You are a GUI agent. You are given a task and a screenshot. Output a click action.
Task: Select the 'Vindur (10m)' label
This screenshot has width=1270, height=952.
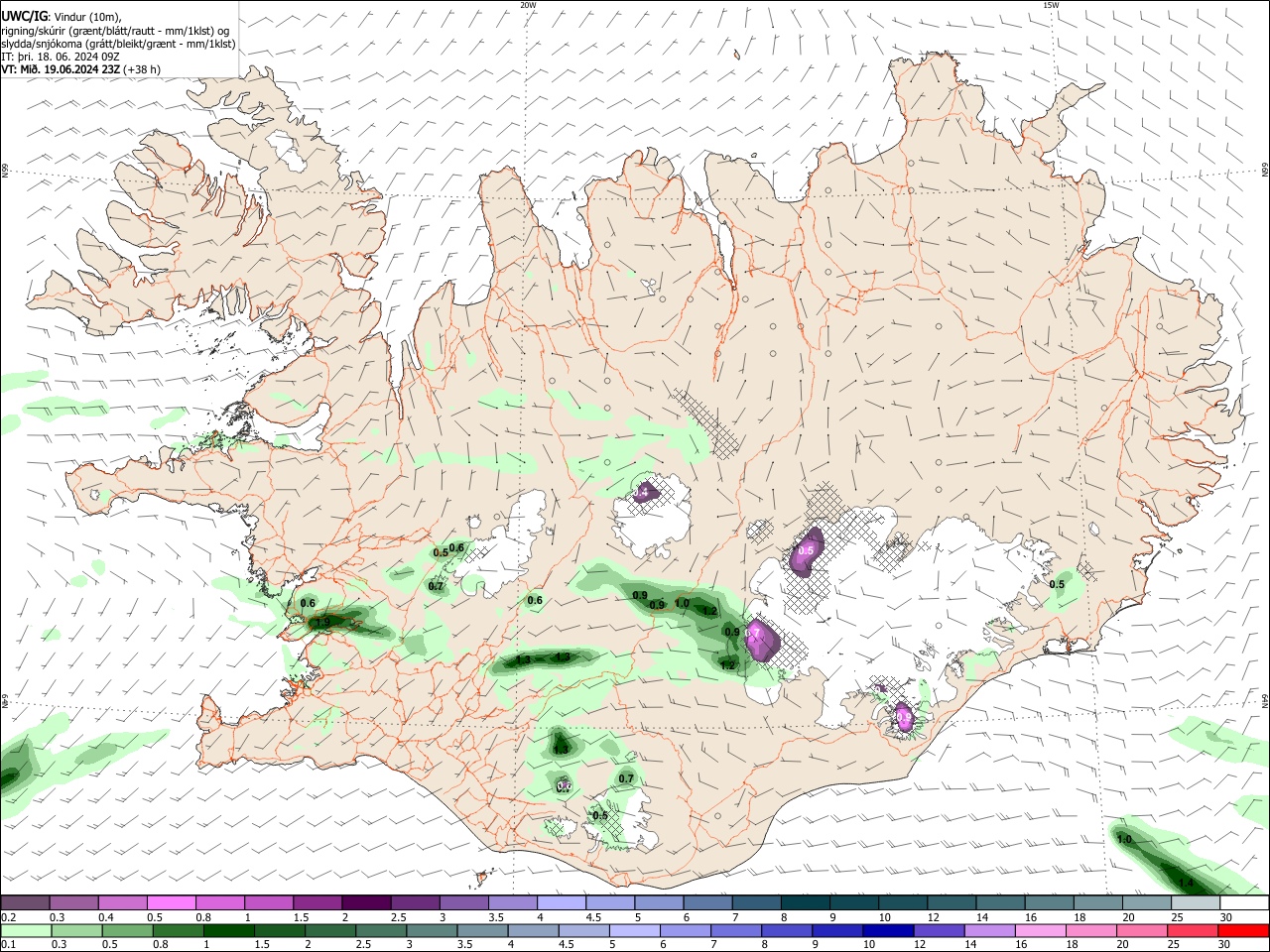[x=87, y=16]
